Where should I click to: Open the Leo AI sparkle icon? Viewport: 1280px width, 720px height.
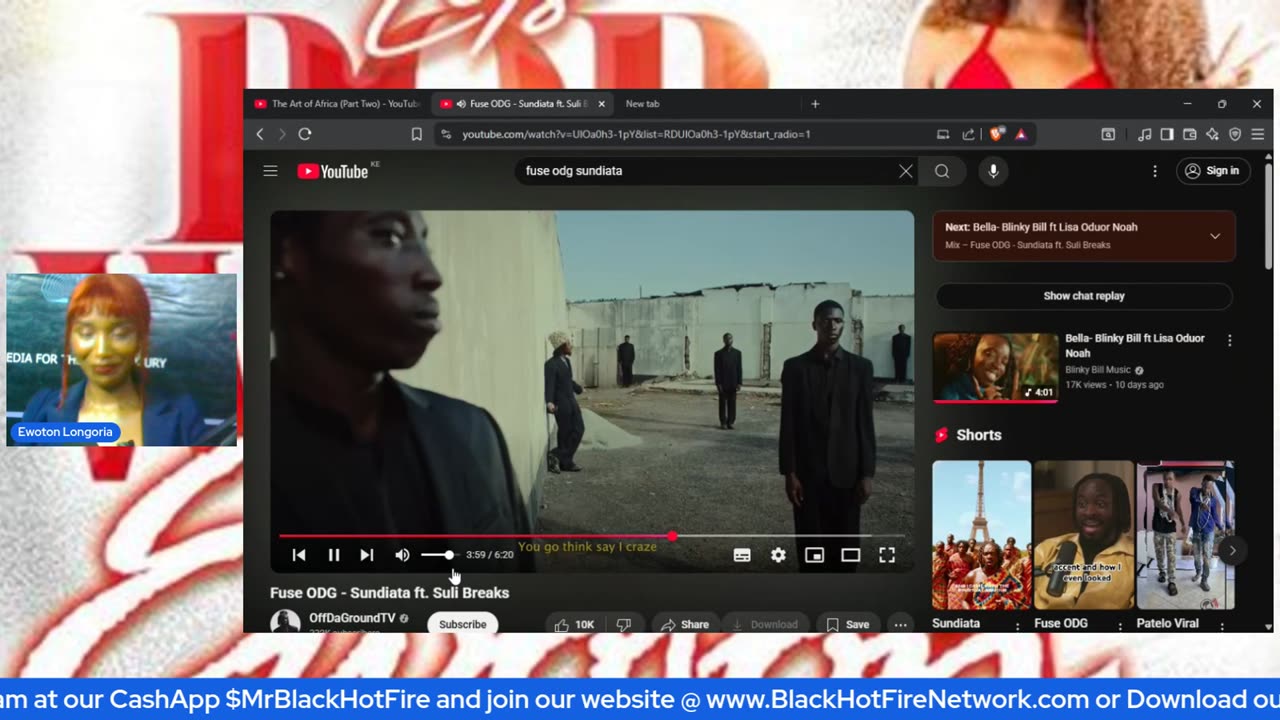click(x=1212, y=134)
